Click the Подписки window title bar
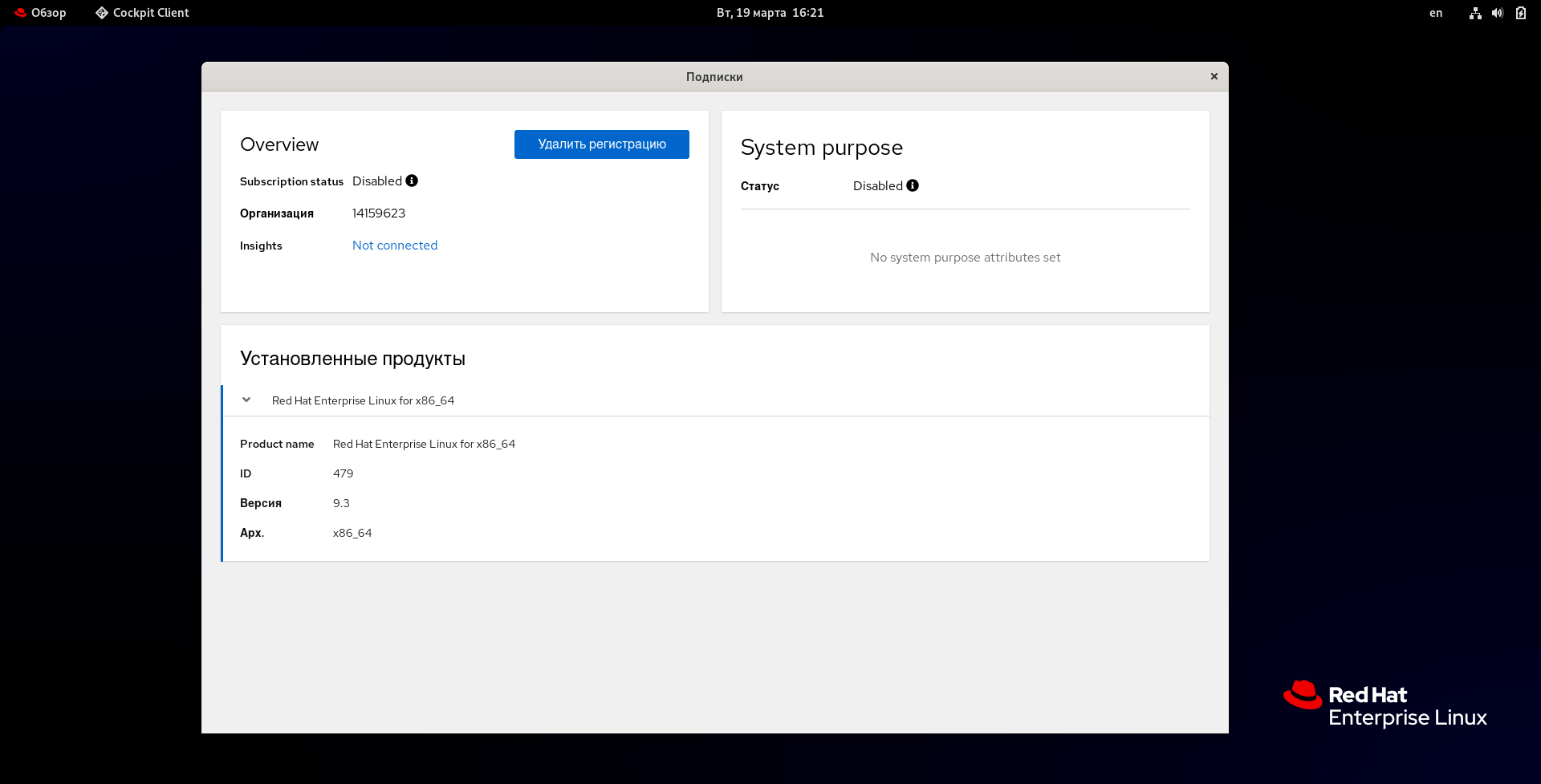This screenshot has height=784, width=1541. click(x=714, y=77)
